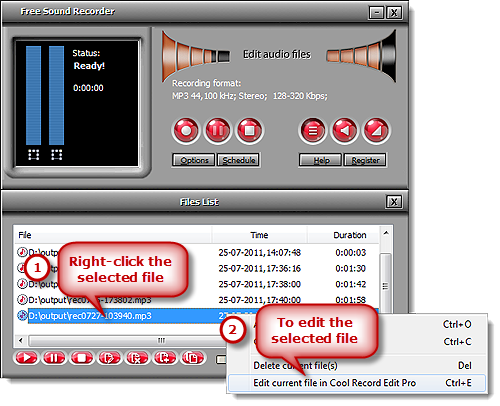Choose Delete current file(s) from context menu
The image size is (500, 406).
pyautogui.click(x=356, y=366)
